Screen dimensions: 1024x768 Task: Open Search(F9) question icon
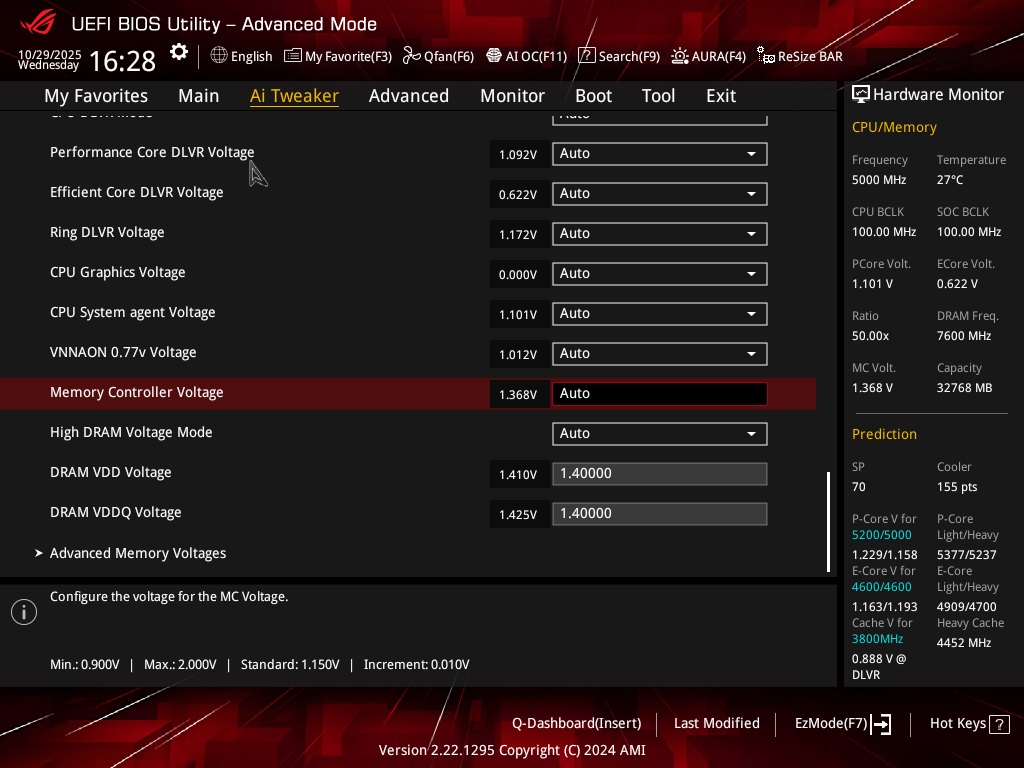pos(586,56)
